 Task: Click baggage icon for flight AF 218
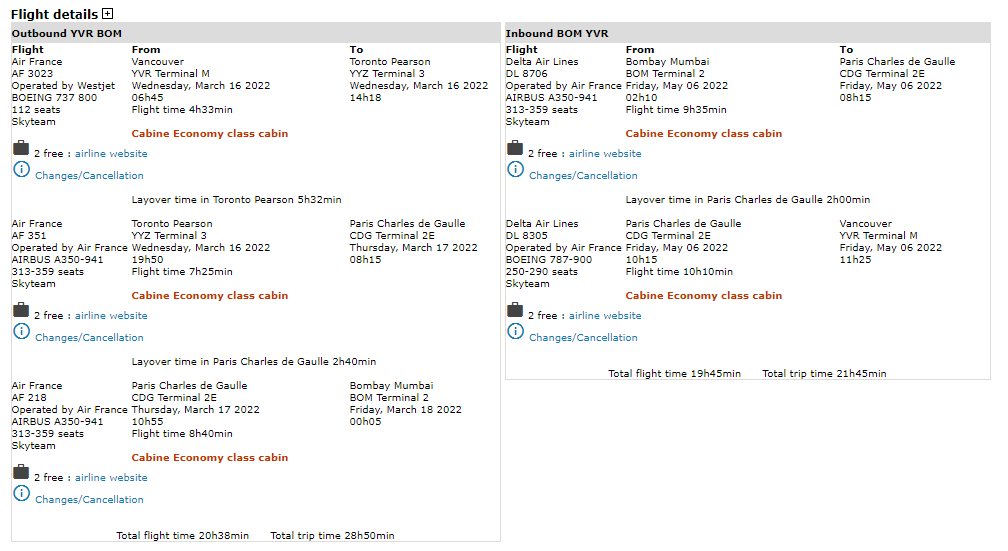click(21, 473)
